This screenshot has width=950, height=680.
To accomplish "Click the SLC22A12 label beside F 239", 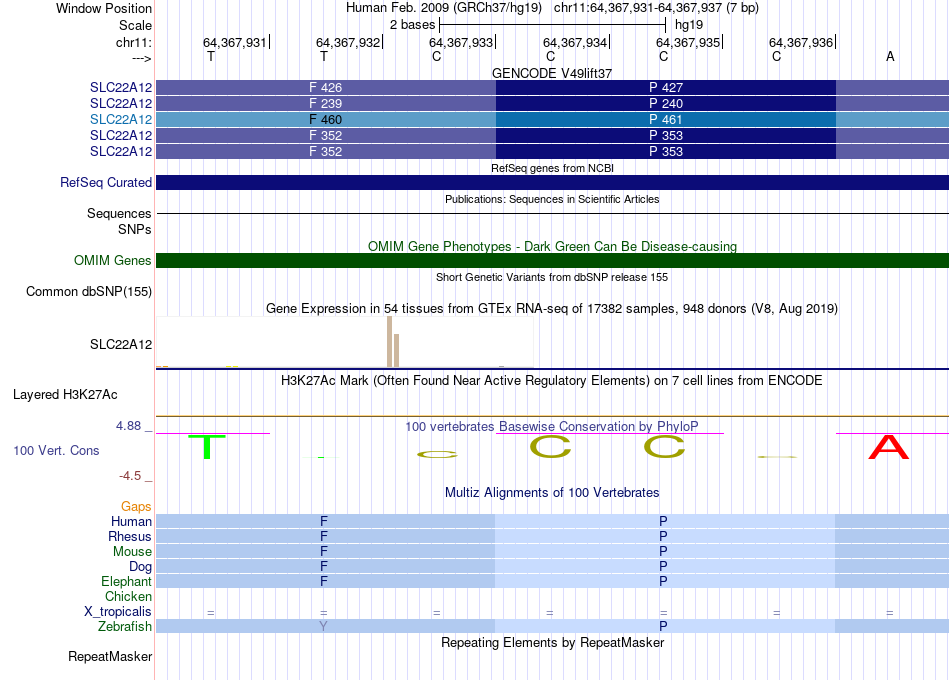I will (121, 104).
